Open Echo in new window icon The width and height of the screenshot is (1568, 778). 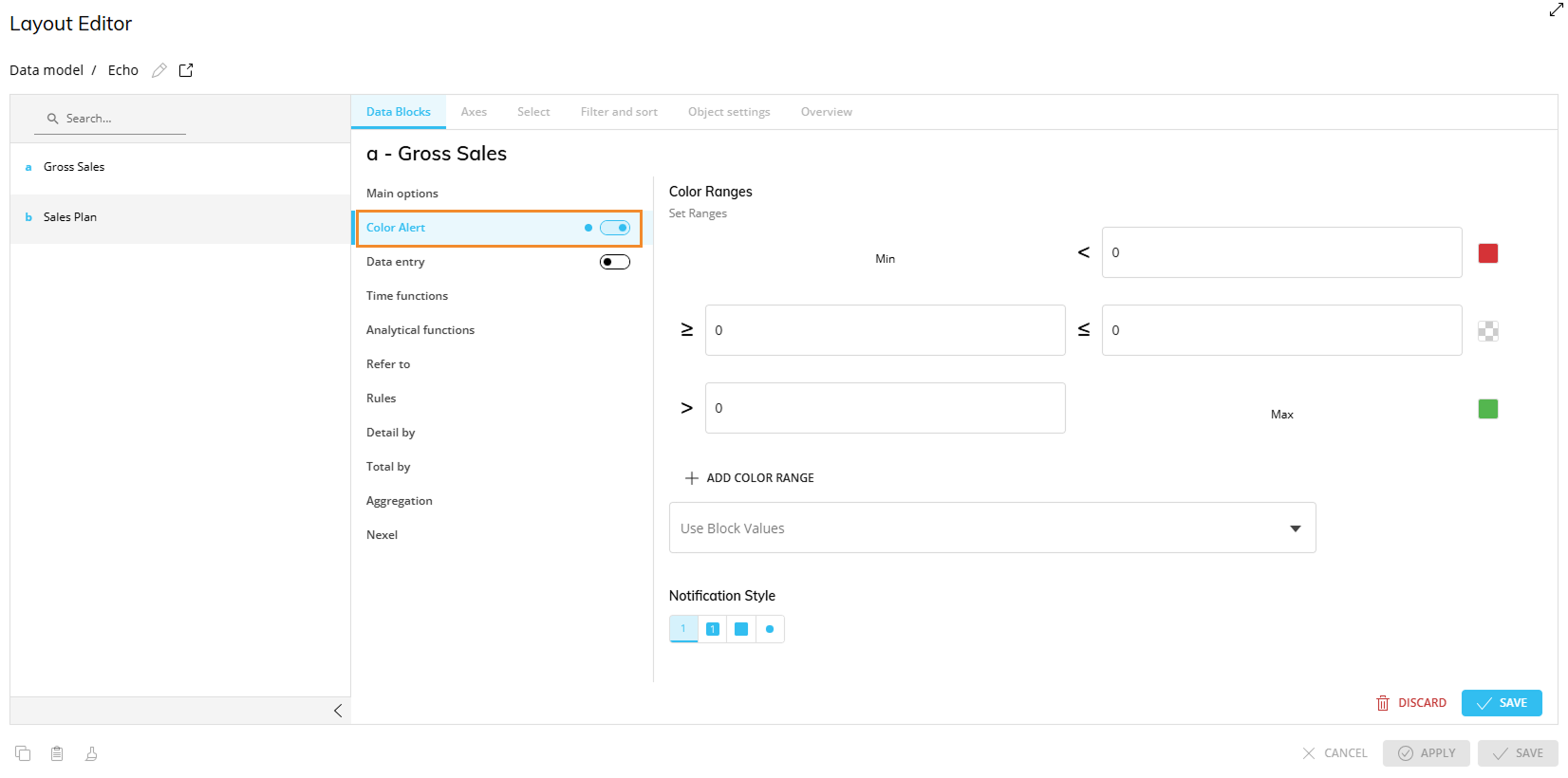point(186,70)
